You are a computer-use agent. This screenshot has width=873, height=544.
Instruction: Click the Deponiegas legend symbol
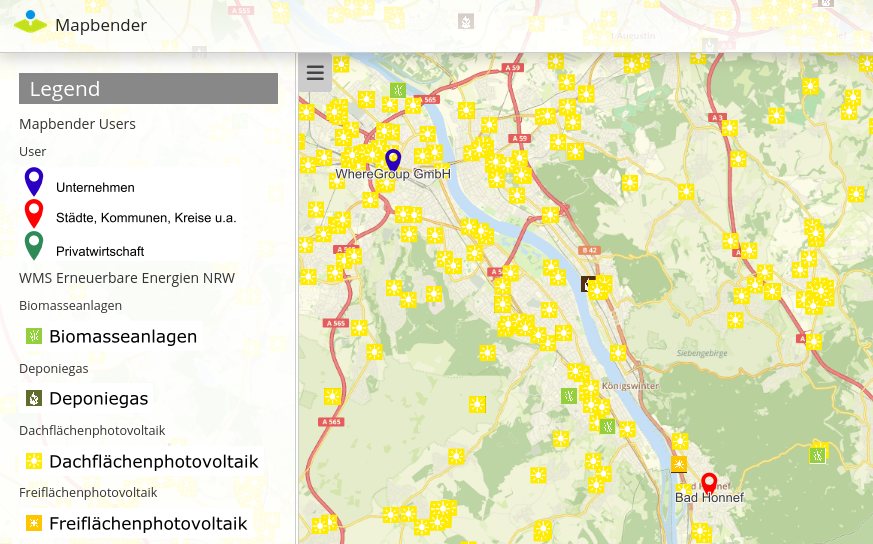[34, 399]
